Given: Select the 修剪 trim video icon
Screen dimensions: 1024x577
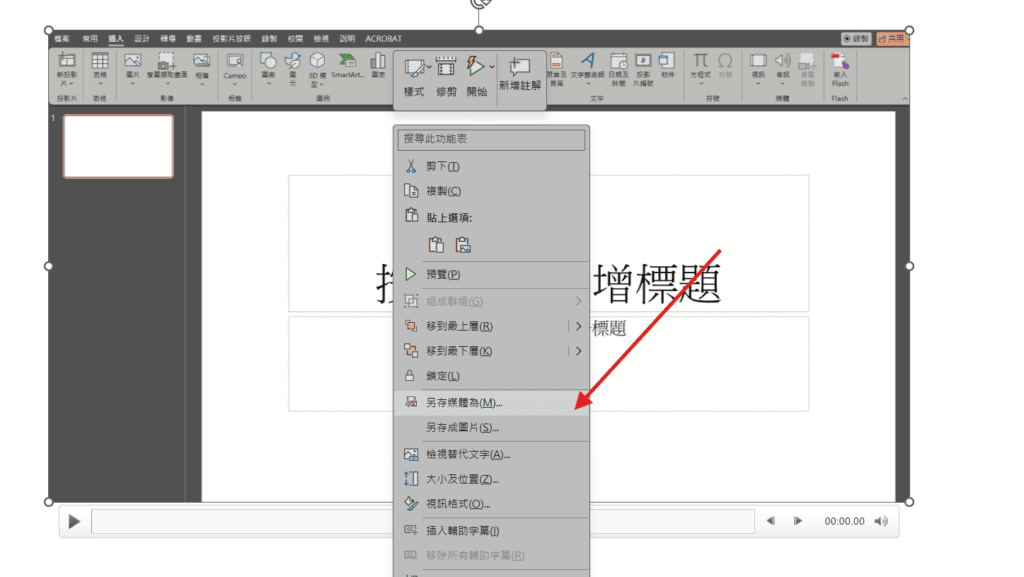Looking at the screenshot, I should pos(446,68).
